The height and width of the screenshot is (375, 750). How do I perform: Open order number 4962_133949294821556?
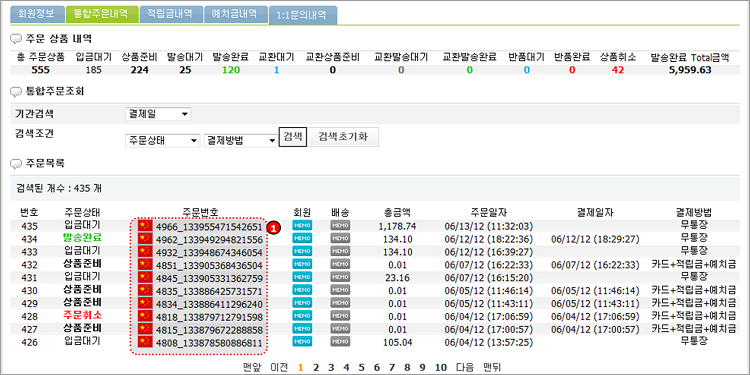209,240
